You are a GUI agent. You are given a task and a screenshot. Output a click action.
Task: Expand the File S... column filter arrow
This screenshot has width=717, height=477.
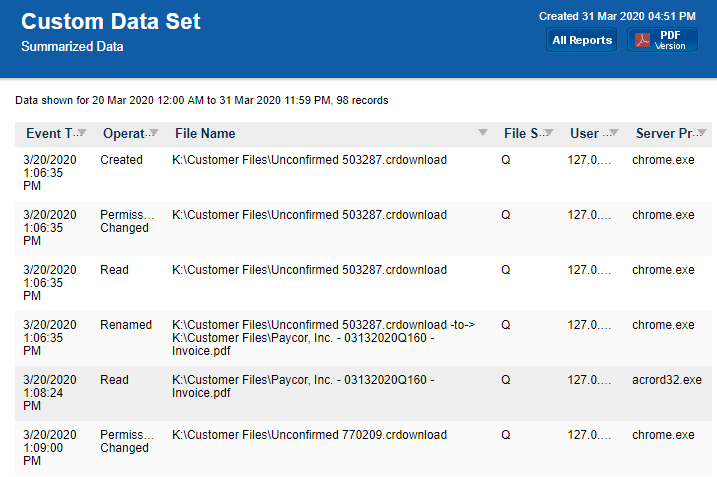[548, 133]
